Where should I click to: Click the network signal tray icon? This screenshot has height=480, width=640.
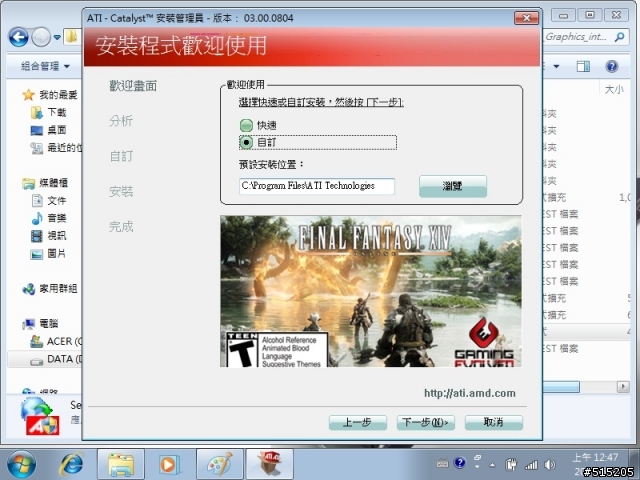(531, 464)
